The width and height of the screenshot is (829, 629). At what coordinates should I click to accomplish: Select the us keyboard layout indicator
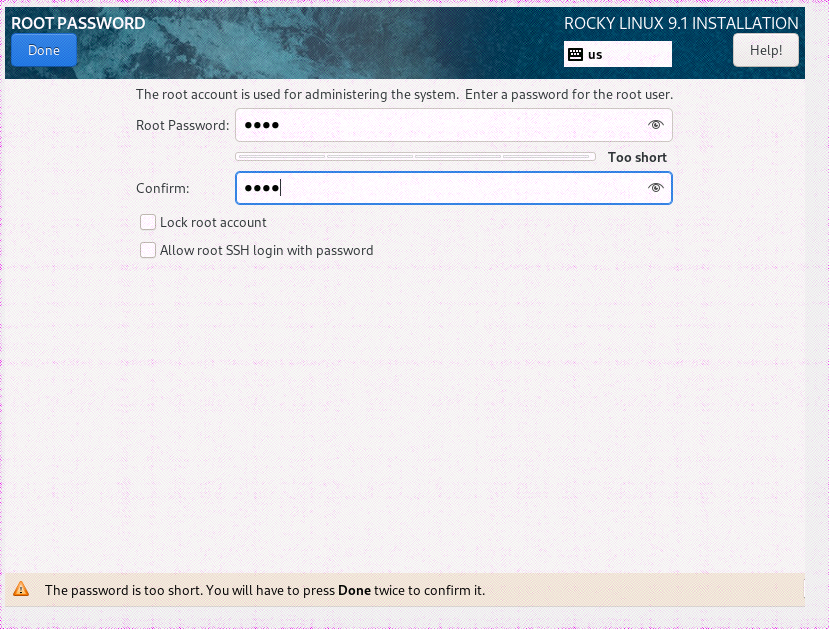pos(618,54)
